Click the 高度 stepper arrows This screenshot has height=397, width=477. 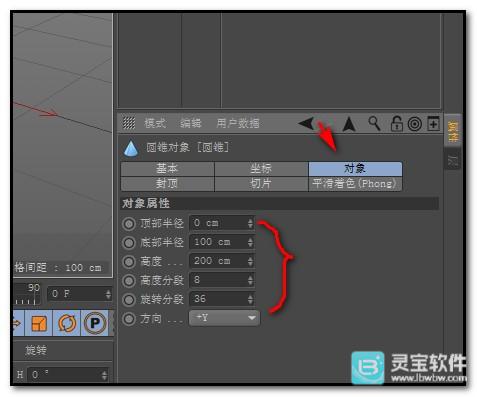[250, 261]
